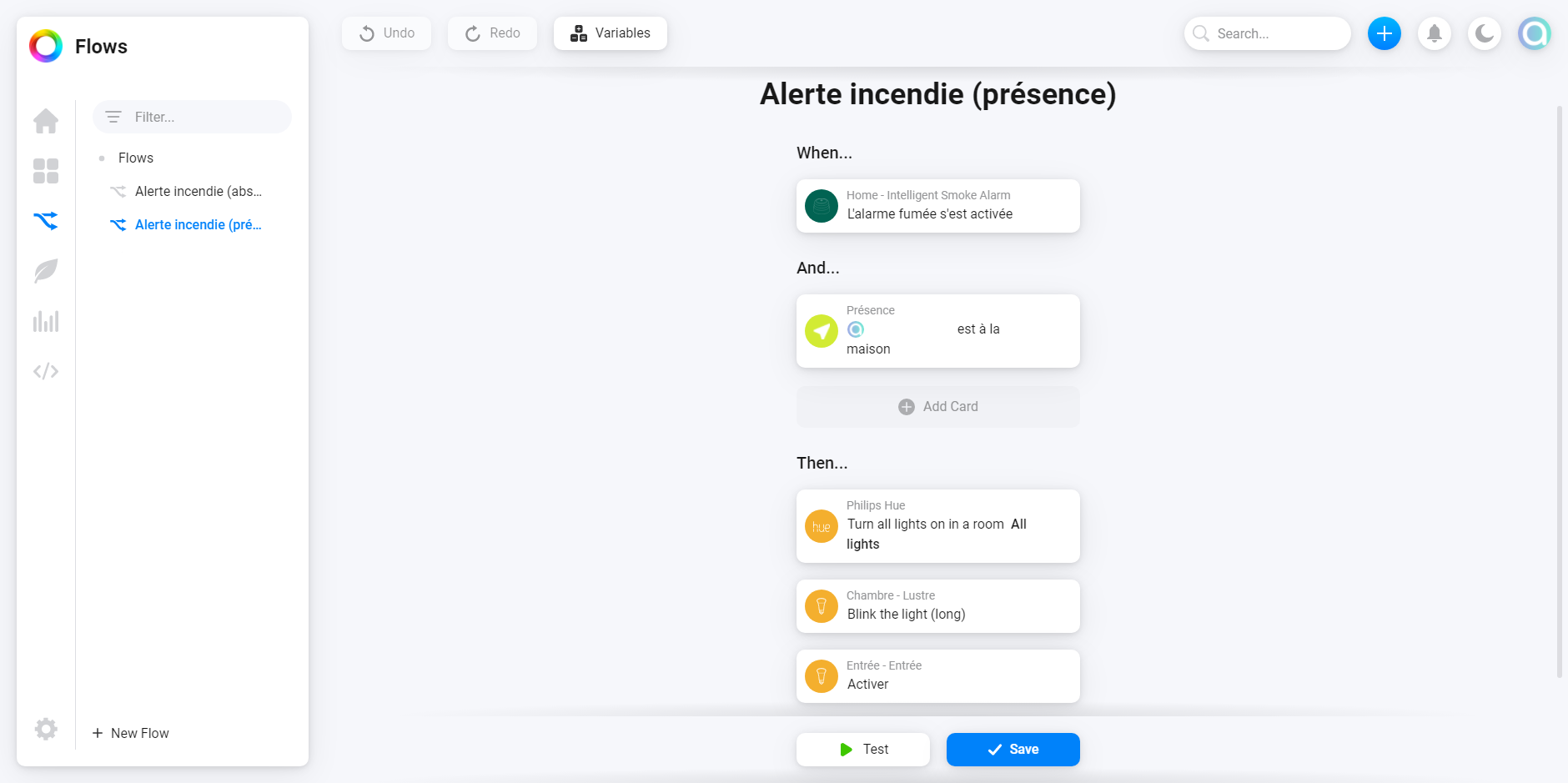Open the Home section in sidebar
The image size is (1568, 783).
[x=46, y=121]
